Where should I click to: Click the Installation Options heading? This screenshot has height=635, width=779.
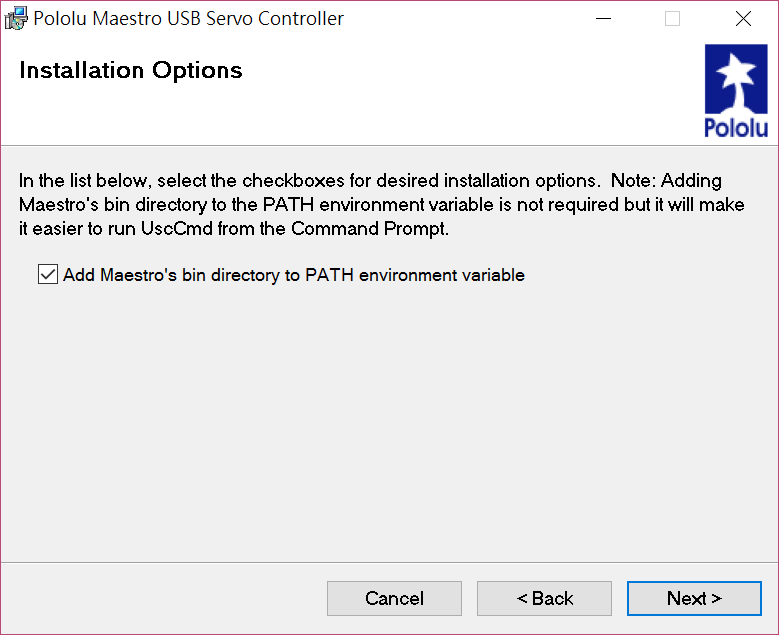[x=131, y=71]
